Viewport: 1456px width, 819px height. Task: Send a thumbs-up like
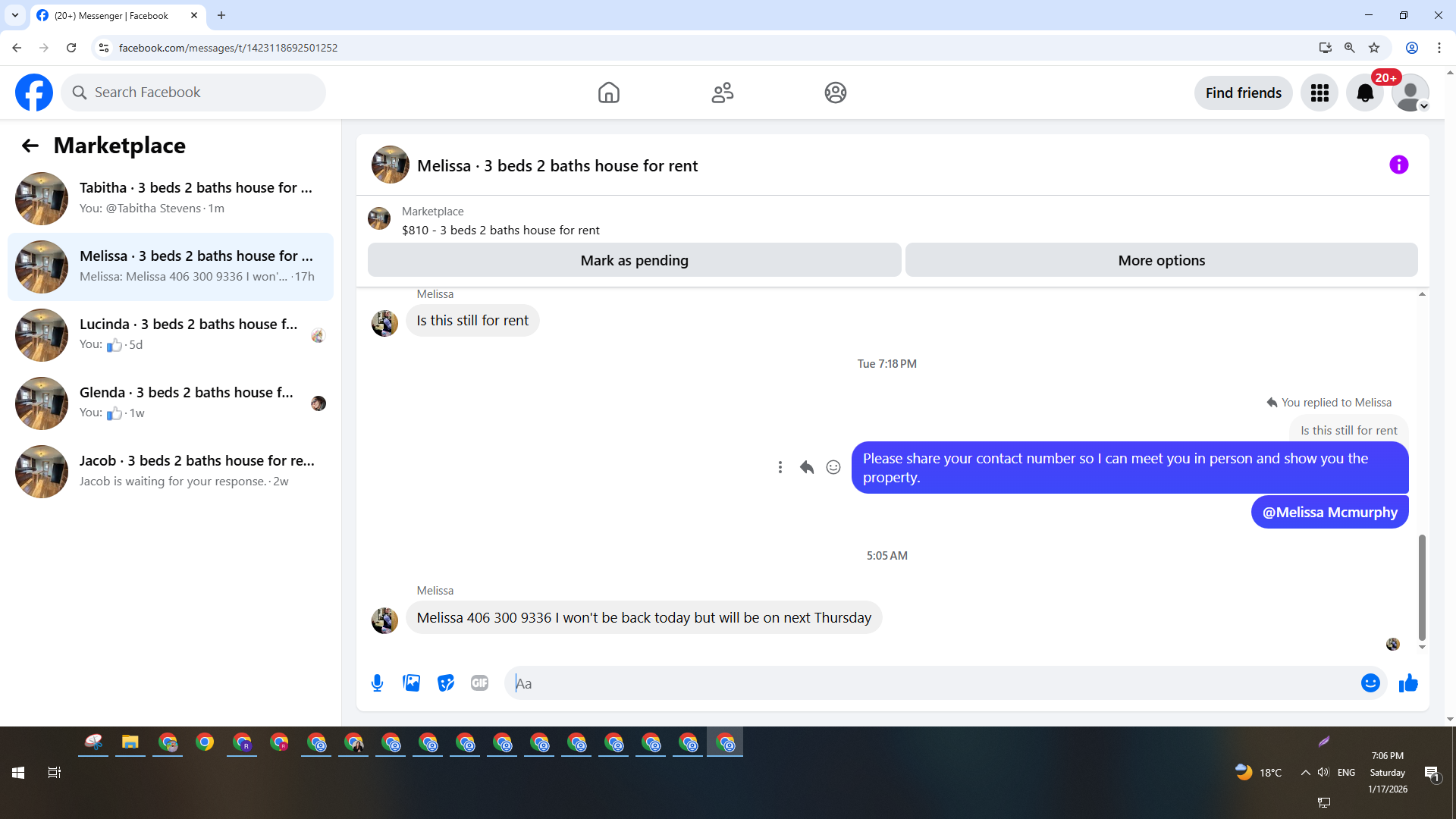1408,683
